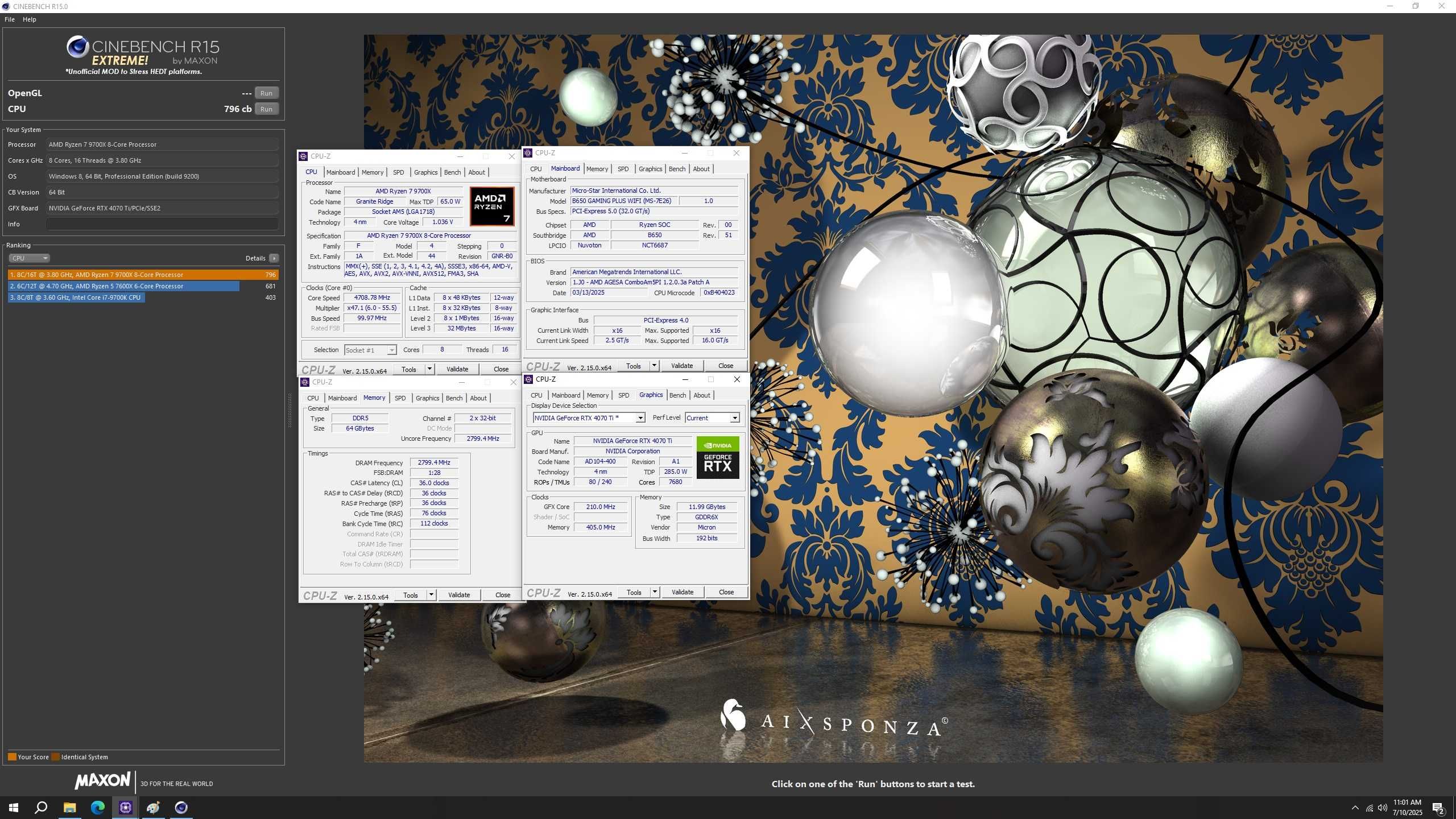Image resolution: width=1456 pixels, height=819 pixels.
Task: Click the NVIDIA GeForce RTX logo
Action: 718,457
